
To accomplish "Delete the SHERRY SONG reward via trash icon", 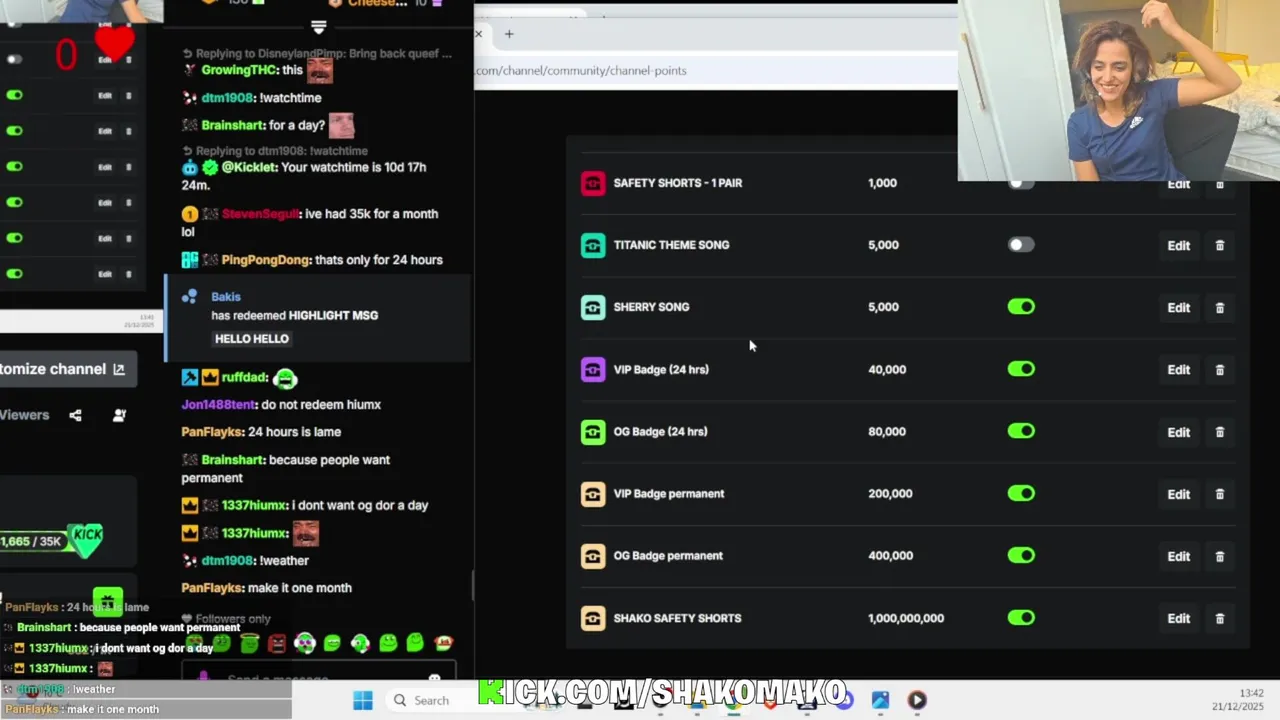I will point(1220,308).
